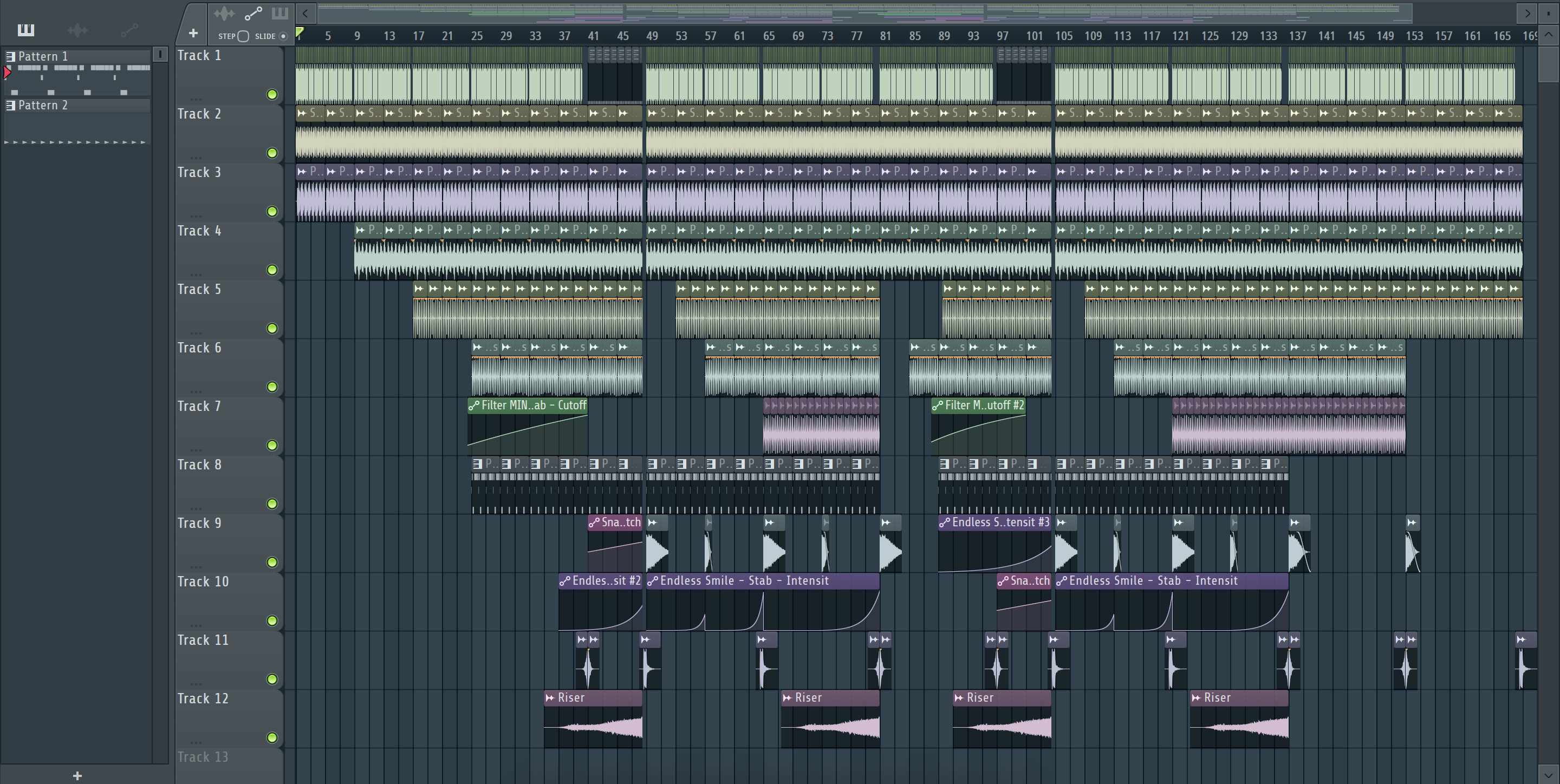This screenshot has height=784, width=1560.
Task: Mute Track 7 with its green light
Action: (272, 446)
